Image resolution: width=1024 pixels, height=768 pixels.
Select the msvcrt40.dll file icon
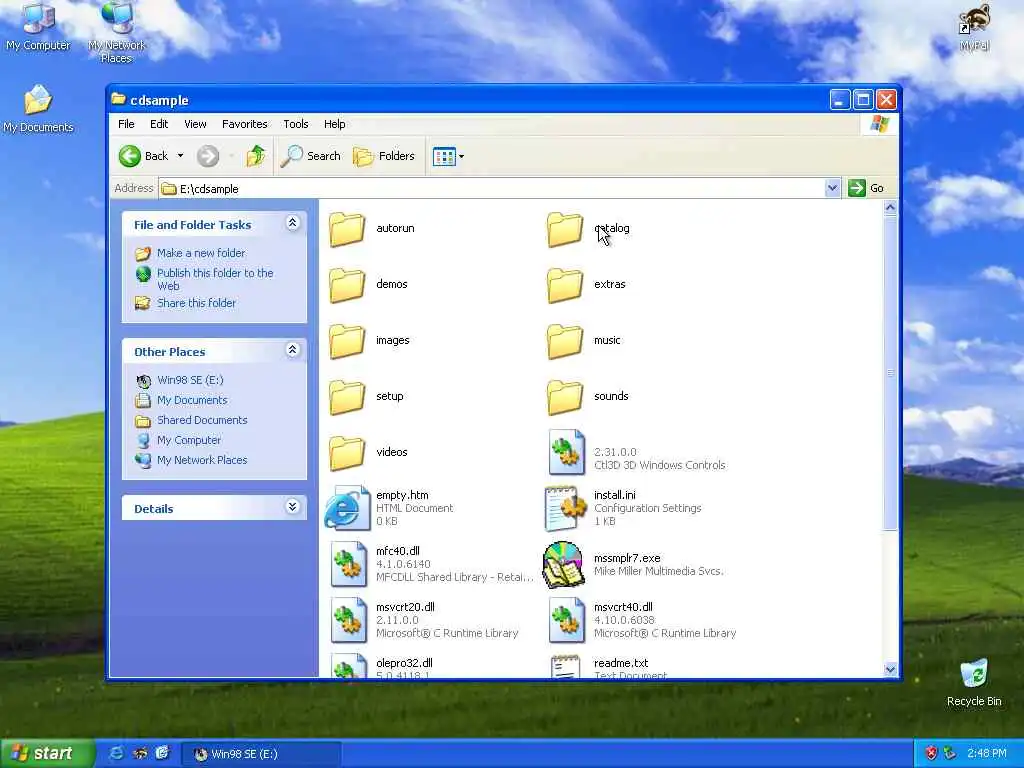coord(566,620)
